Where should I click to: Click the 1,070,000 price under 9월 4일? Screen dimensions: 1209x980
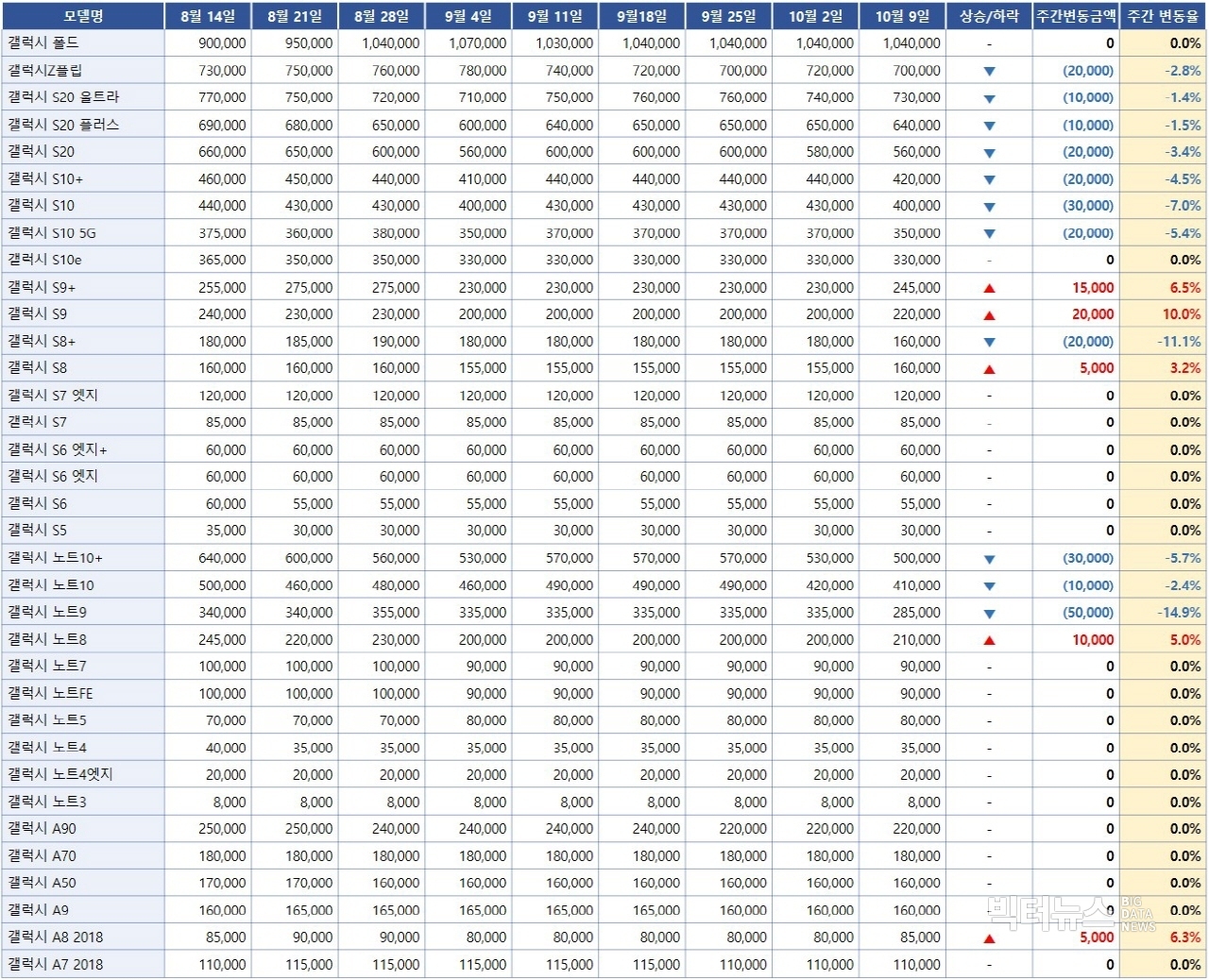pyautogui.click(x=478, y=43)
